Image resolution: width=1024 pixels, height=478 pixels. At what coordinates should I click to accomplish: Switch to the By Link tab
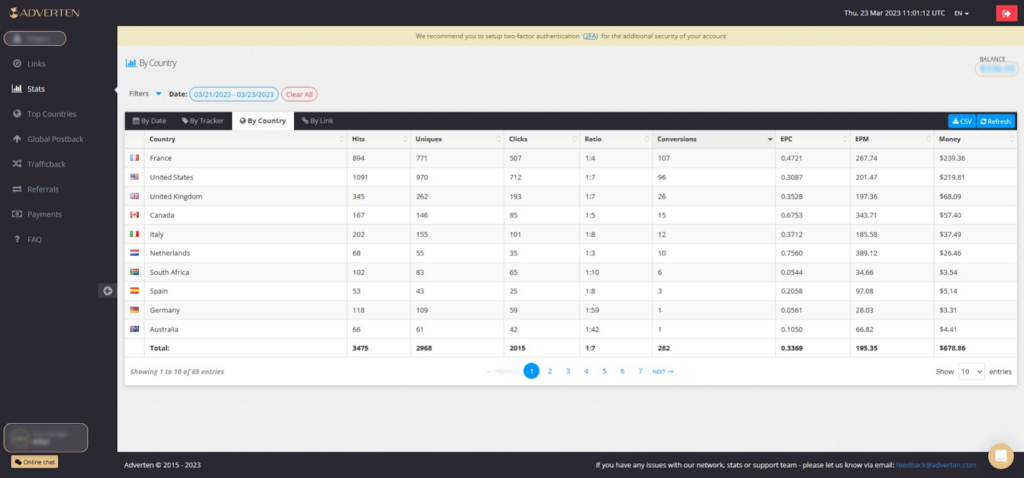(x=318, y=121)
